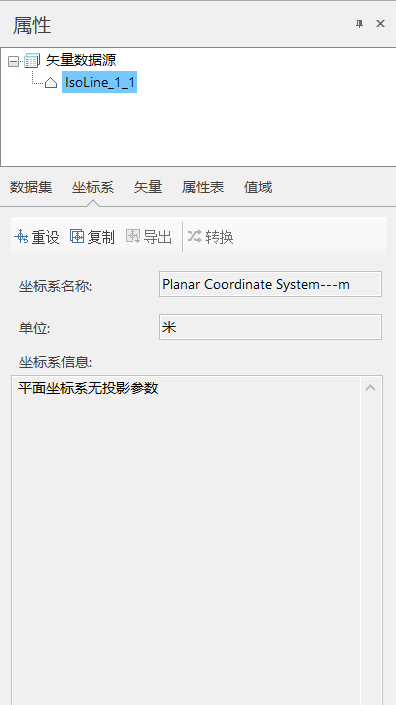Click the IsoLine_1_1 dataset icon
Image resolution: width=396 pixels, height=705 pixels.
(51, 83)
